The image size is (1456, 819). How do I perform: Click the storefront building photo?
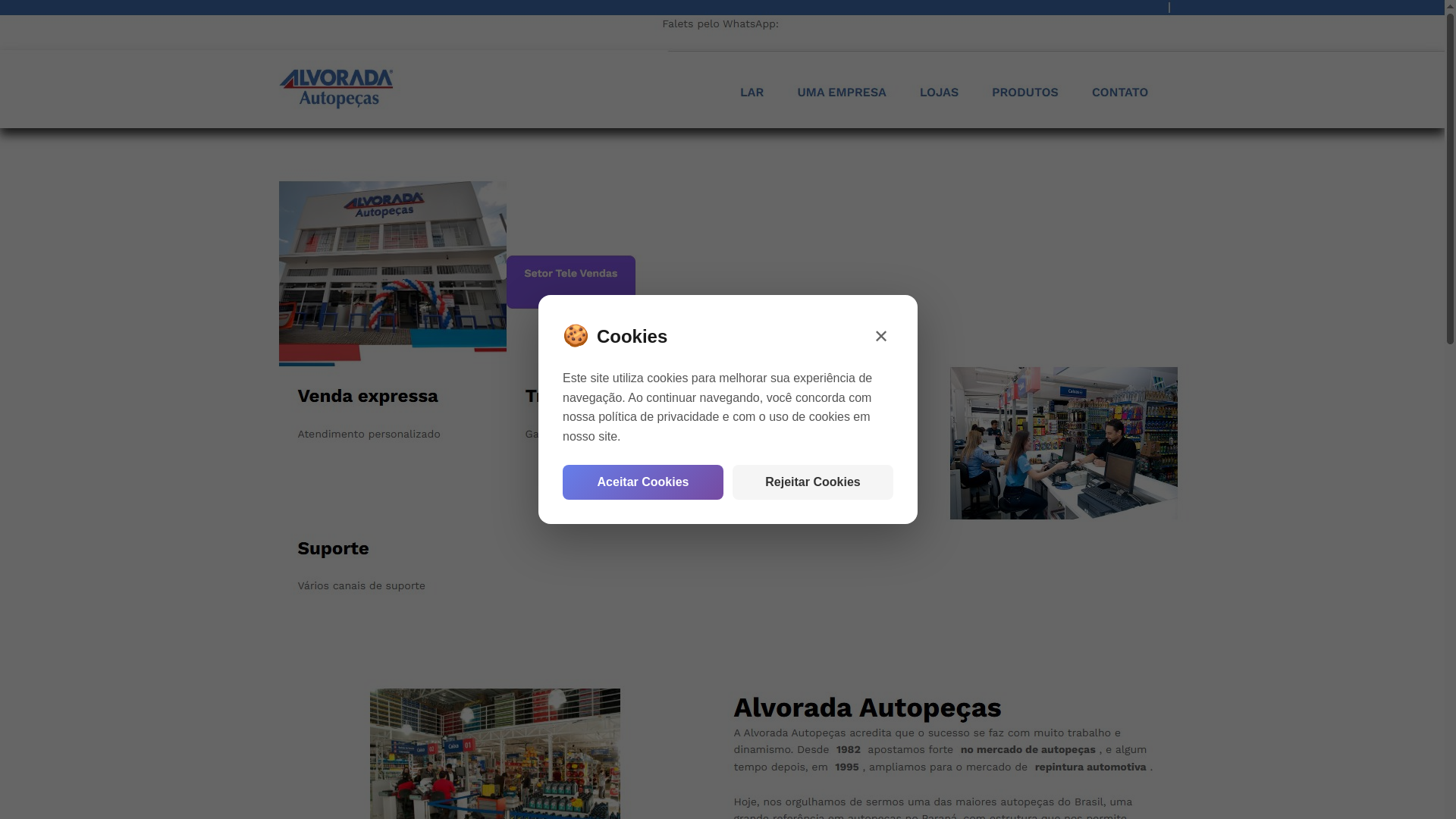tap(392, 274)
